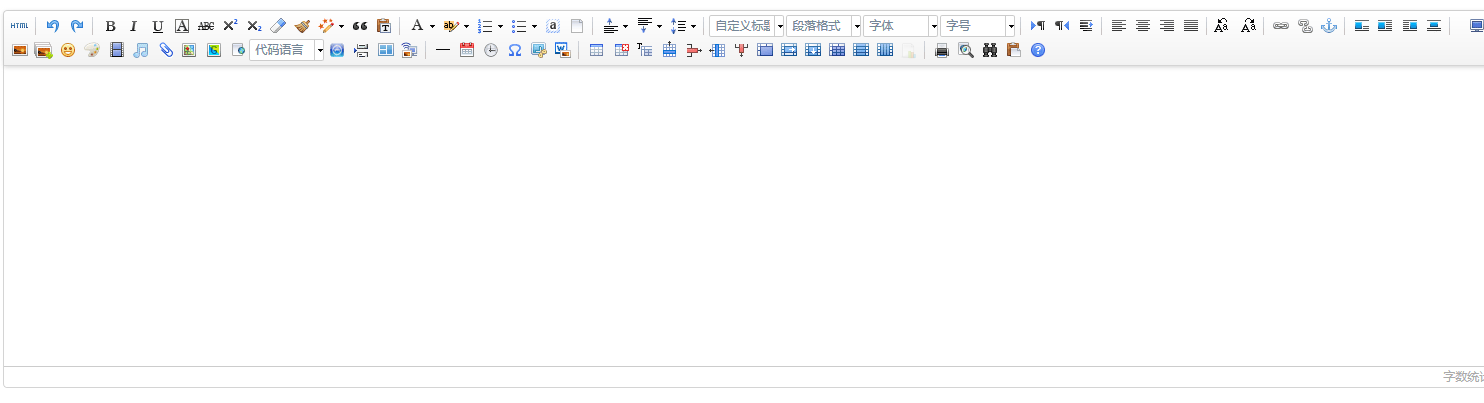Viewport: 1484px width, 403px height.
Task: Convert selected text to uppercase
Action: click(1221, 26)
